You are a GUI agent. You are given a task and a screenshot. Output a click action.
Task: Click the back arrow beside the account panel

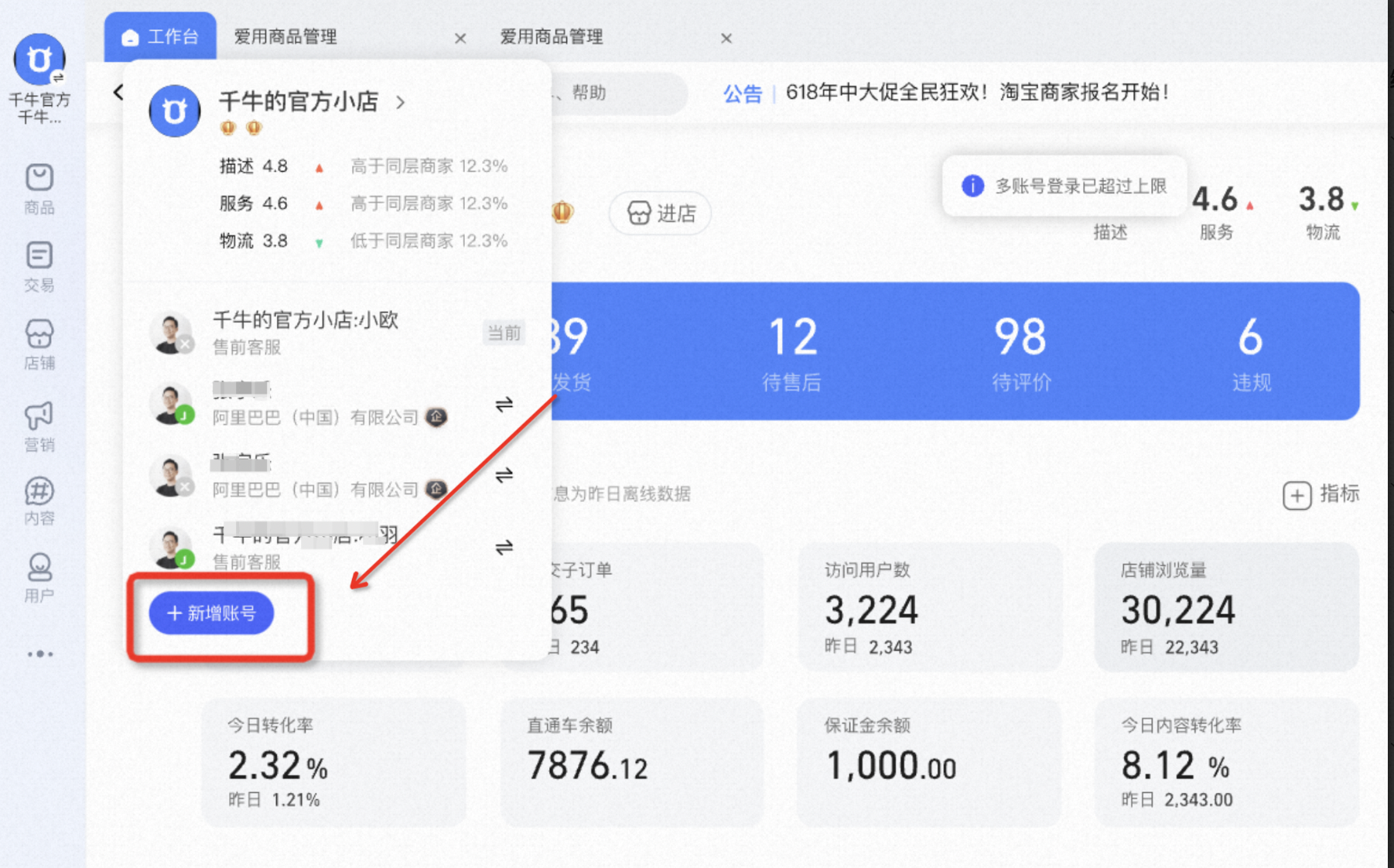point(118,92)
